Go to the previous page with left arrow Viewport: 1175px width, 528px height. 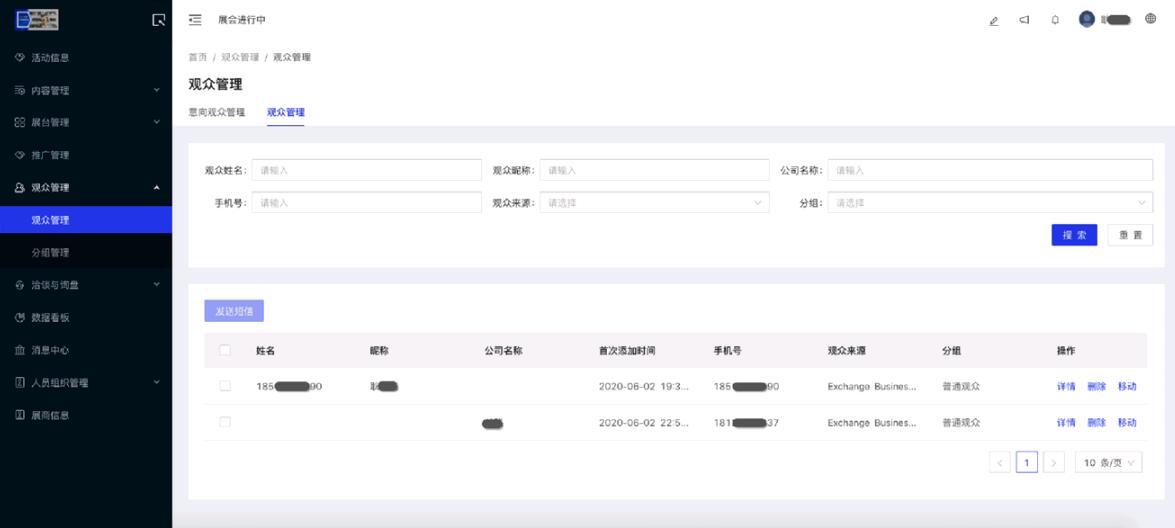click(1000, 463)
